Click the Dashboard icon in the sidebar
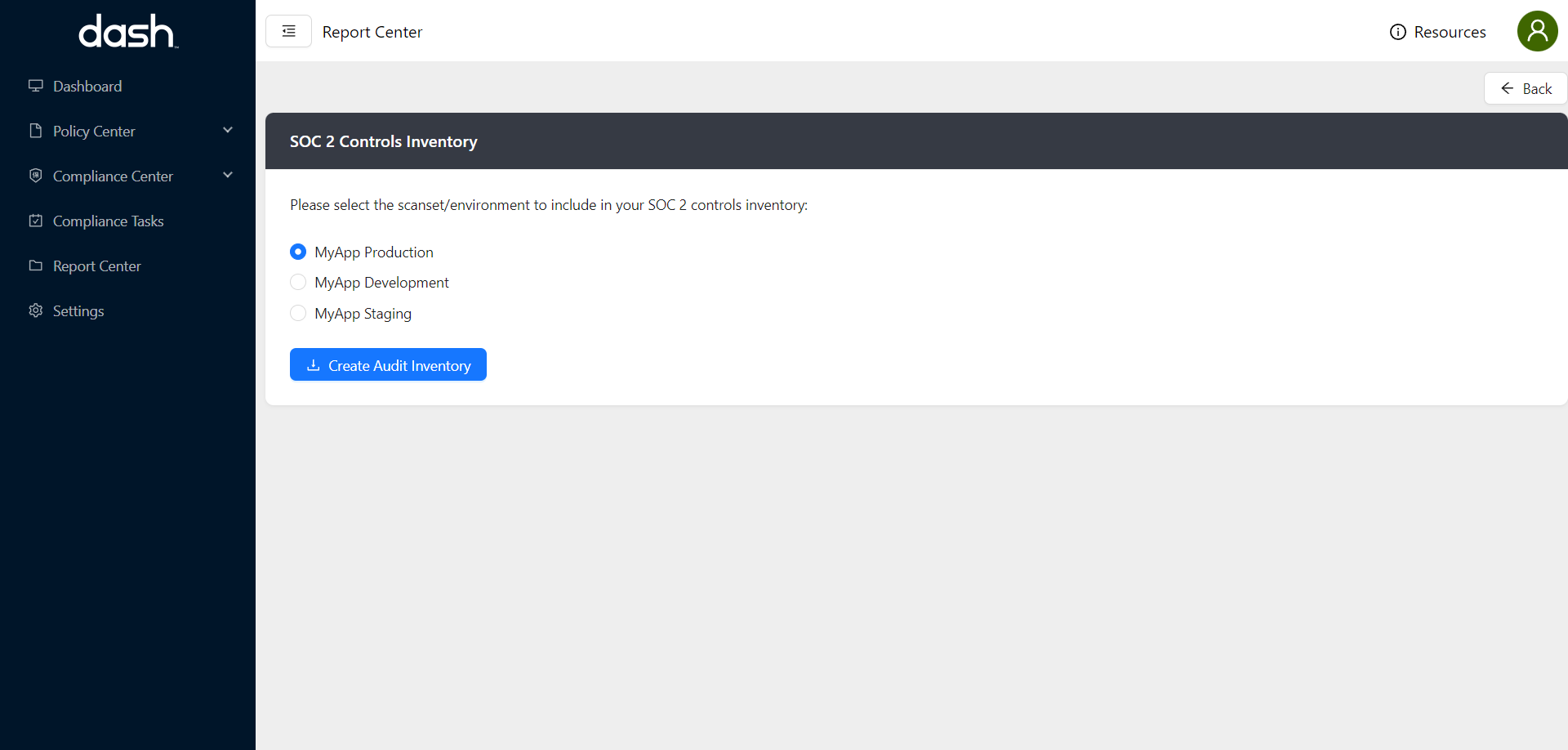Image resolution: width=1568 pixels, height=750 pixels. pyautogui.click(x=36, y=85)
